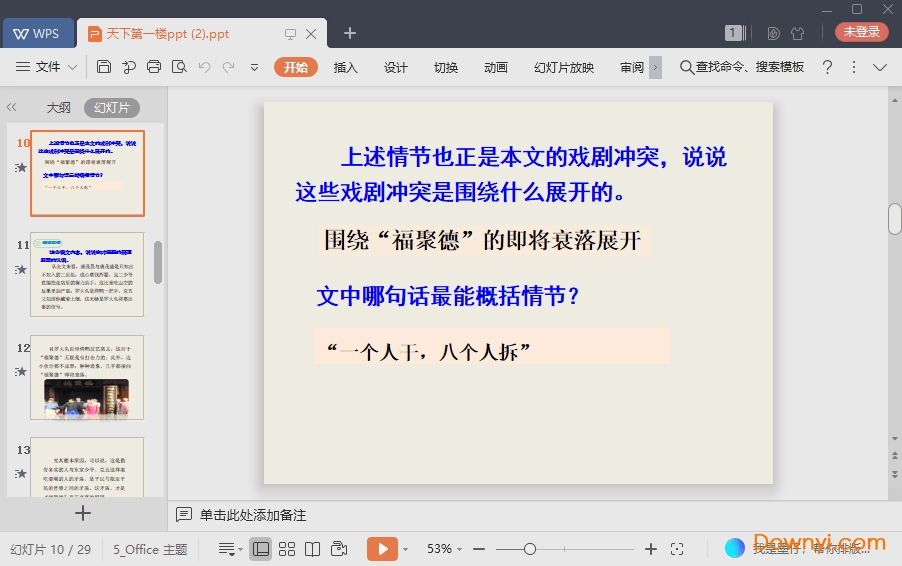Click the skin (shirt) icon in title bar
Screen dimensions: 902x566
(x=797, y=33)
